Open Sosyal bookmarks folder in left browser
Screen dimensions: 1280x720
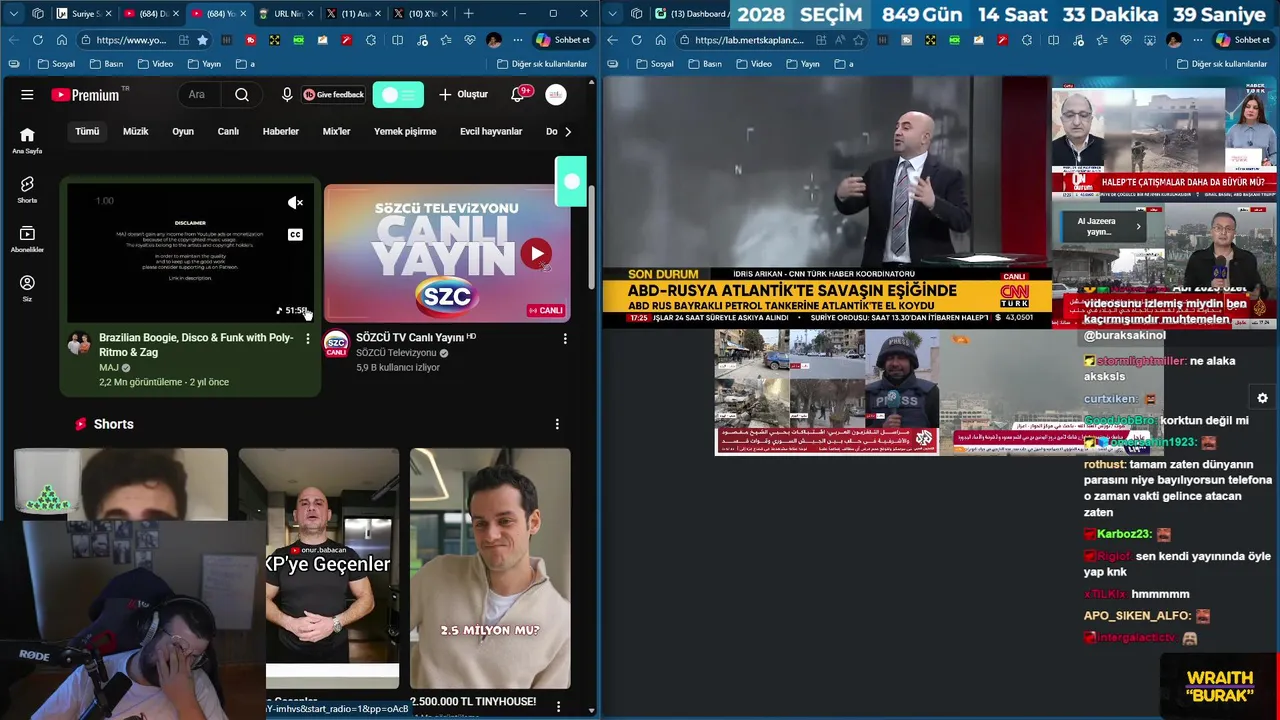[55, 64]
